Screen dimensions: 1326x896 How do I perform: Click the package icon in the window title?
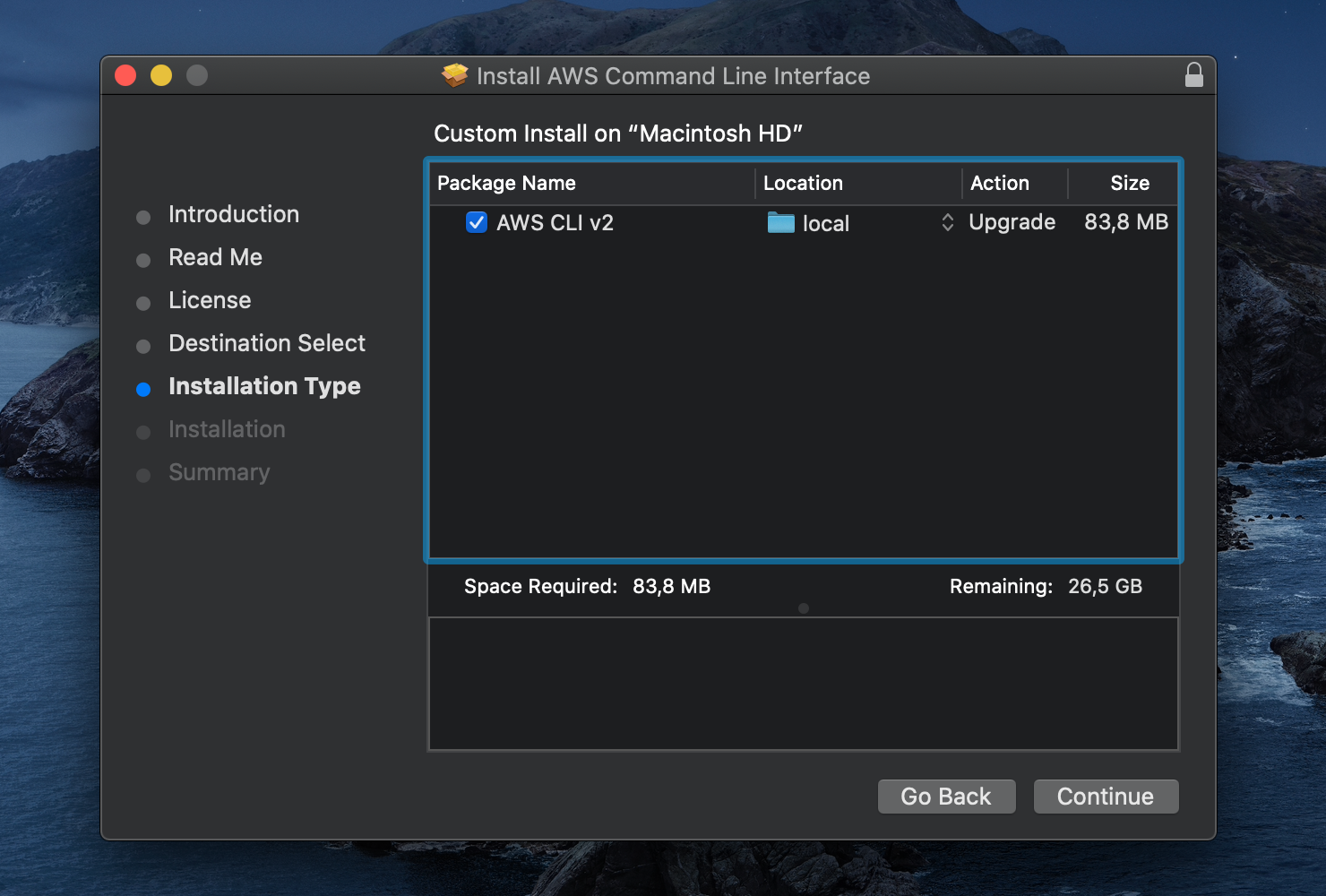coord(455,75)
